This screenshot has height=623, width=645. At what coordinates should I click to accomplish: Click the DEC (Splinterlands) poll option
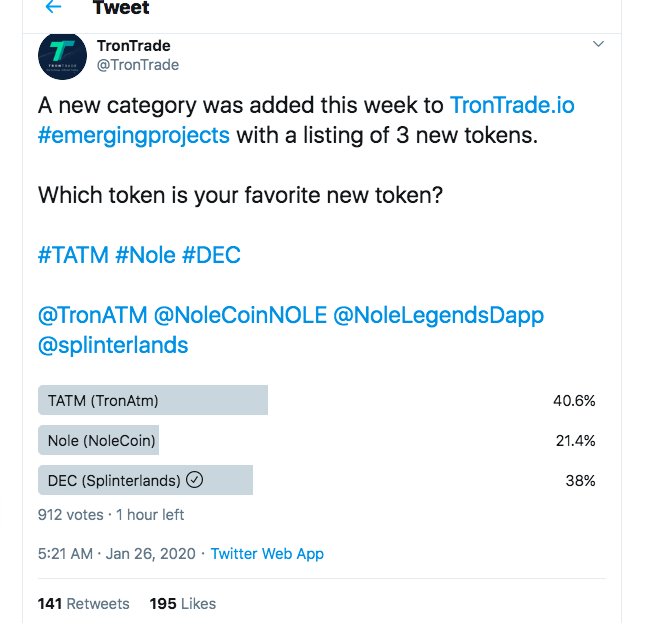(x=144, y=480)
